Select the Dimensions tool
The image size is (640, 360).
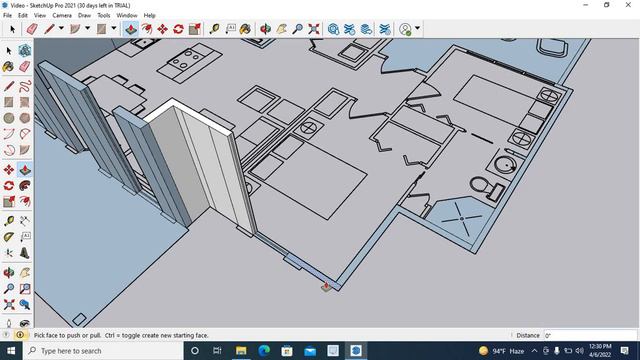(24, 221)
